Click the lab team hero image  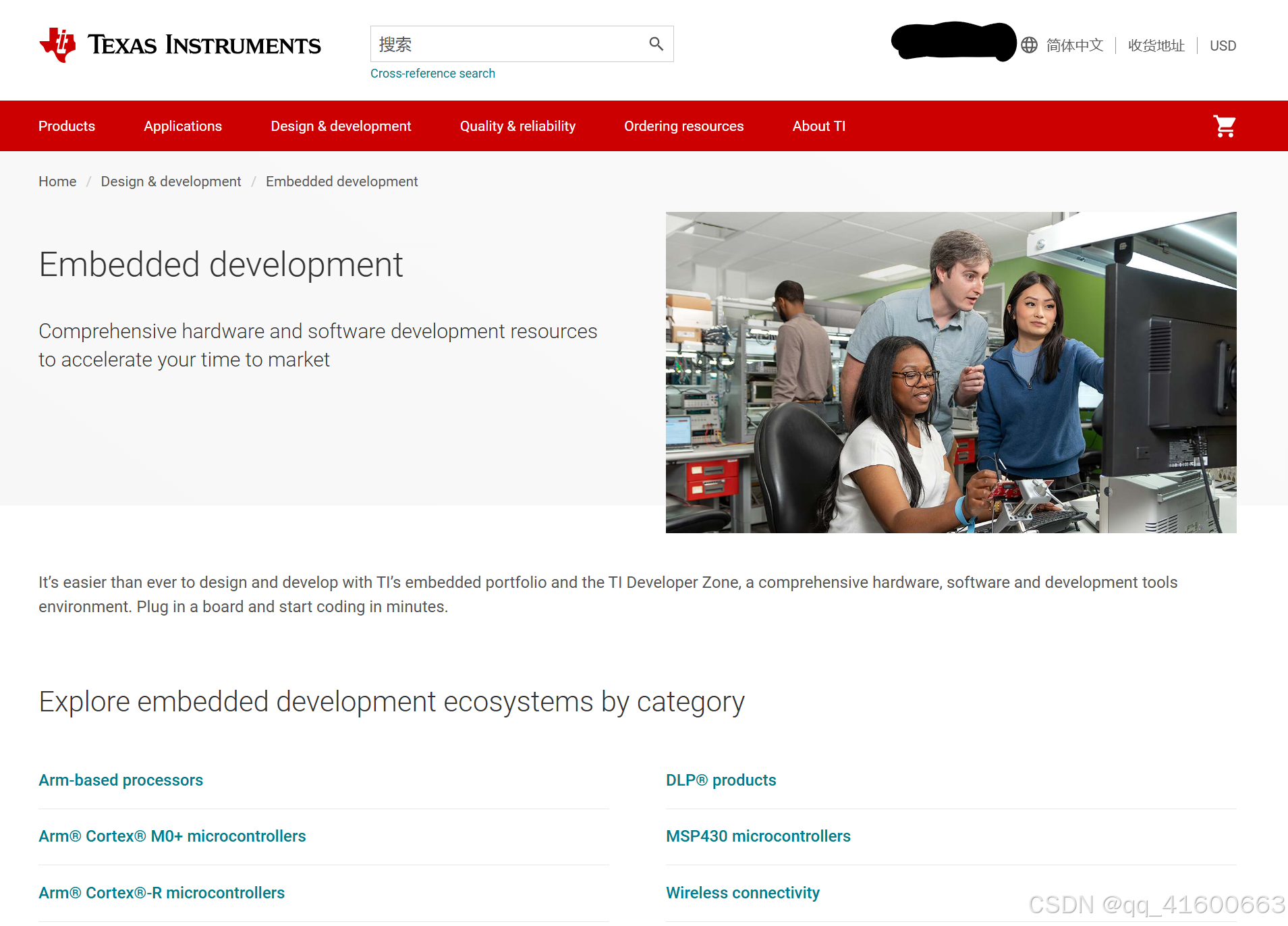[x=951, y=373]
